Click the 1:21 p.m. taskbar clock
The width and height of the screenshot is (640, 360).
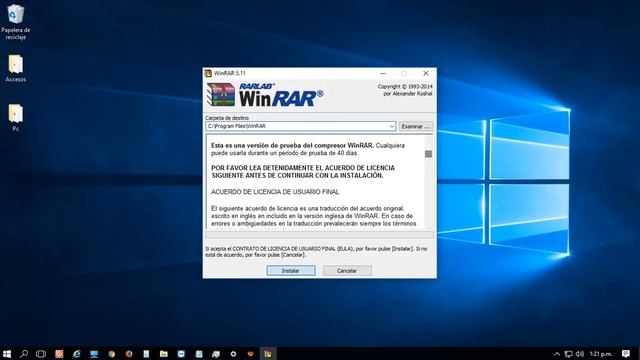(x=601, y=354)
